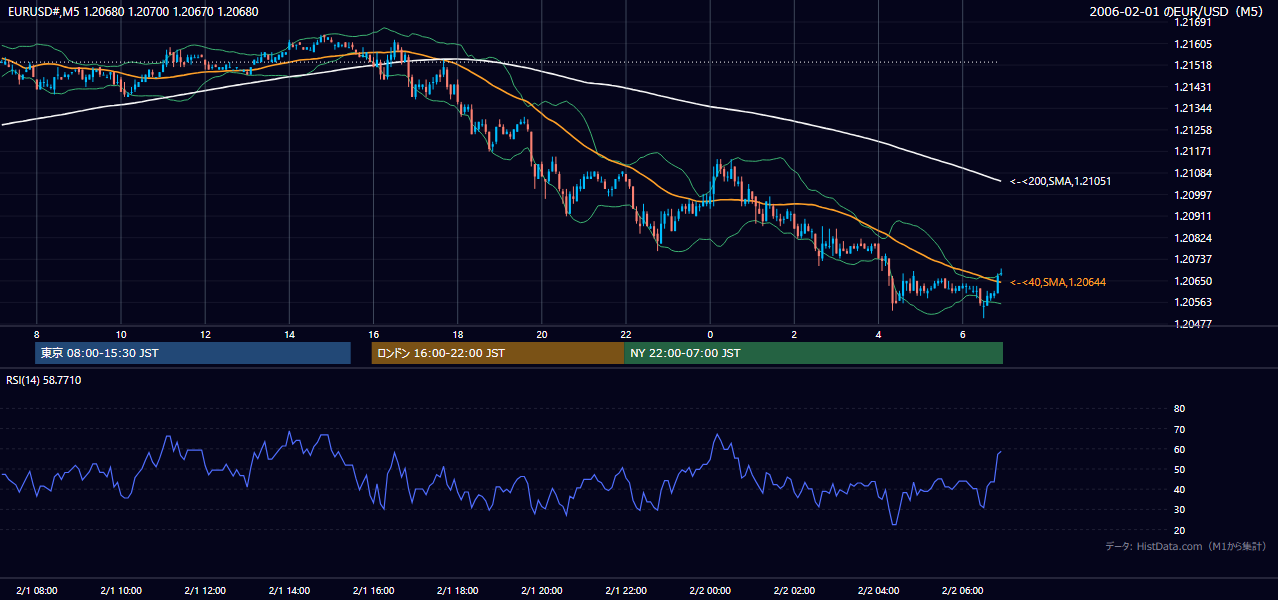Click price axis value 1.20650
The height and width of the screenshot is (600, 1278).
[x=1192, y=281]
